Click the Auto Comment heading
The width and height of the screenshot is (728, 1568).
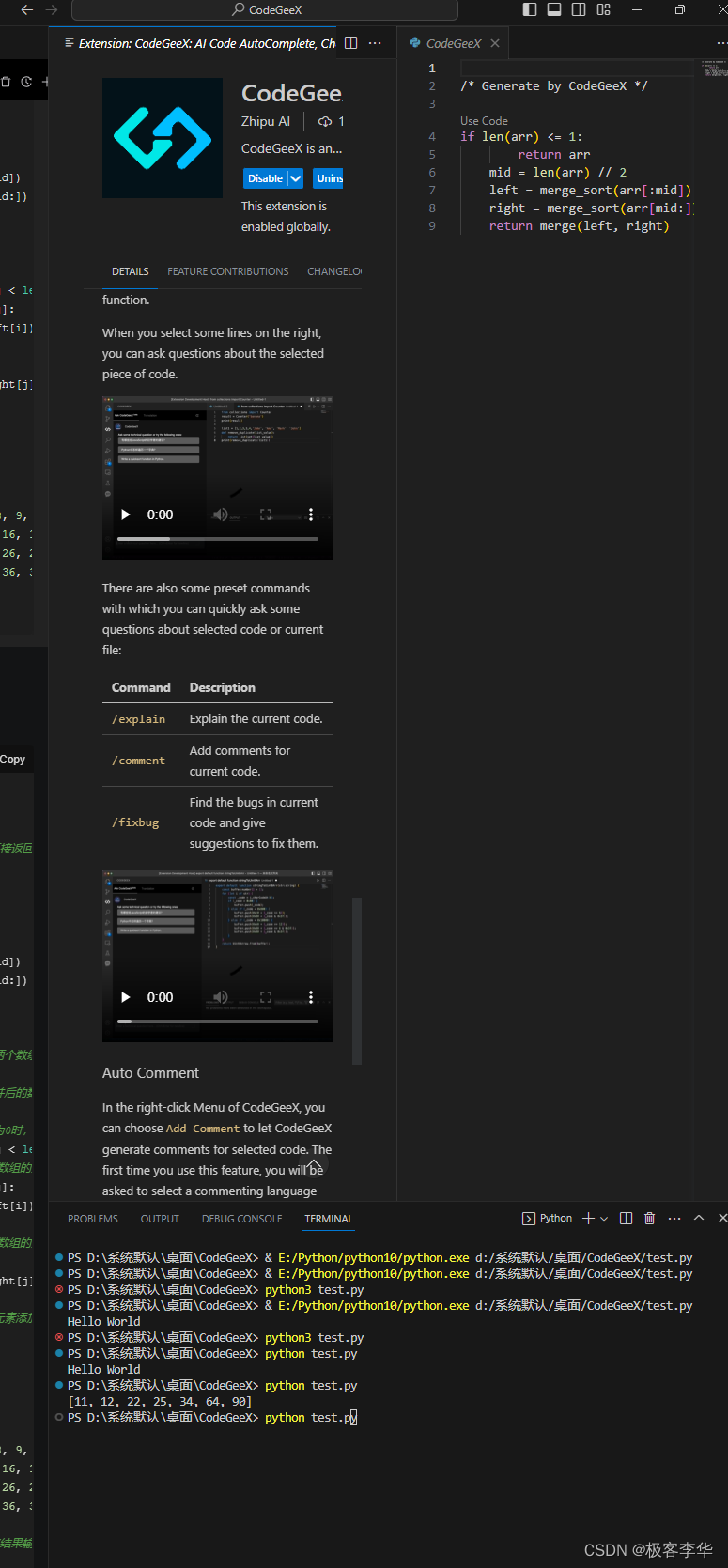click(150, 1073)
